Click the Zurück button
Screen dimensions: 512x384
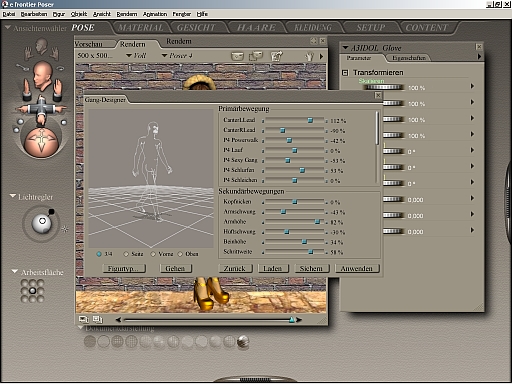[x=235, y=268]
